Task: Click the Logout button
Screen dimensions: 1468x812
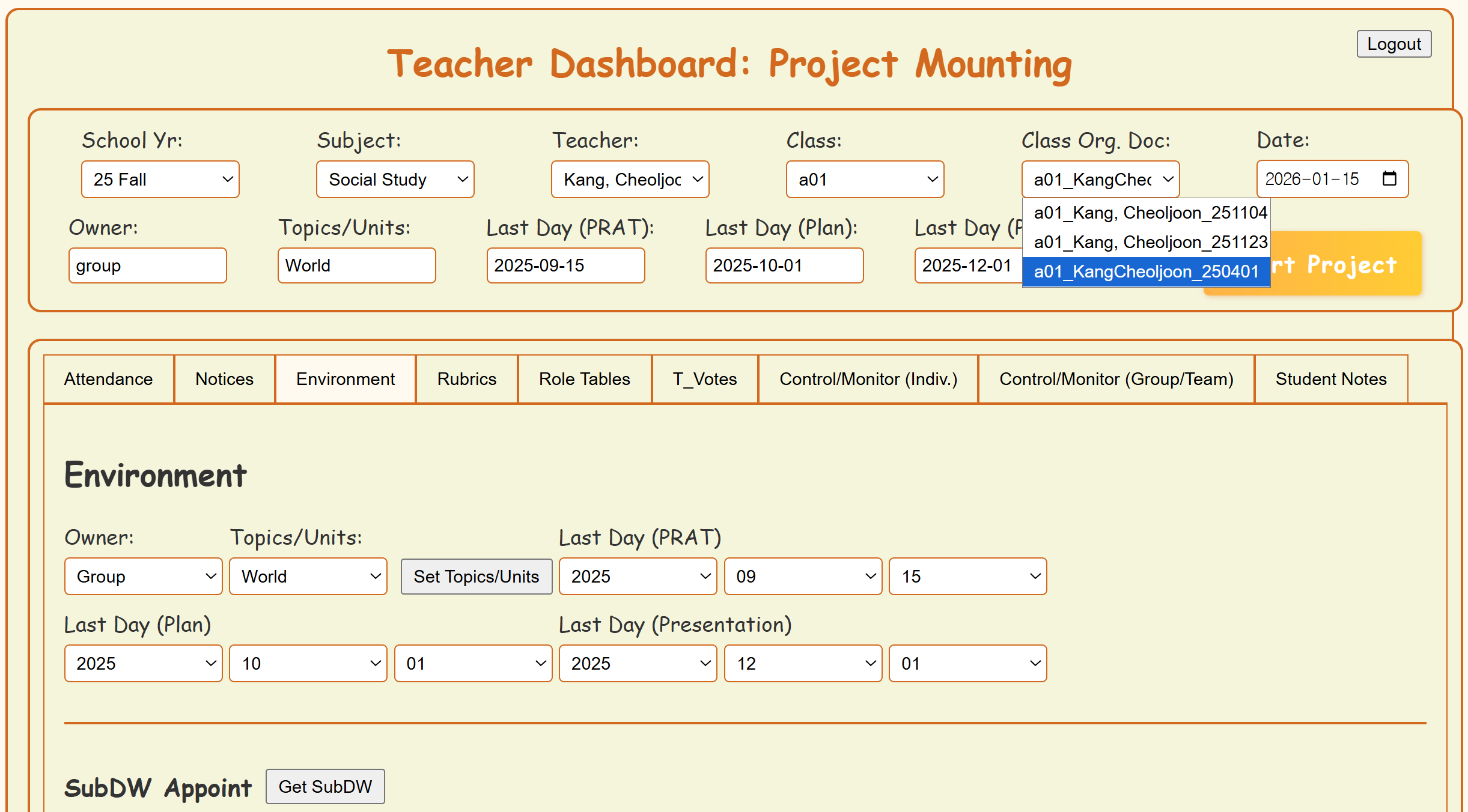Action: 1393,44
